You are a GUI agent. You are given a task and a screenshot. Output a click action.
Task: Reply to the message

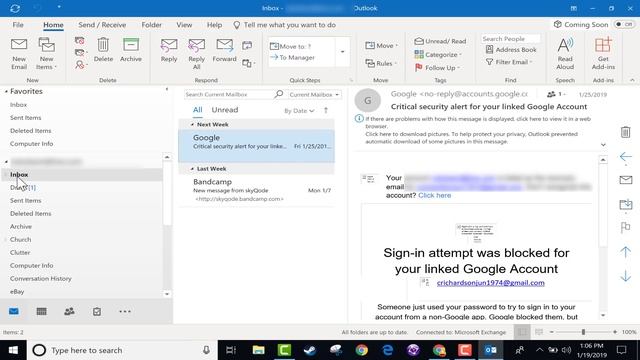169,50
